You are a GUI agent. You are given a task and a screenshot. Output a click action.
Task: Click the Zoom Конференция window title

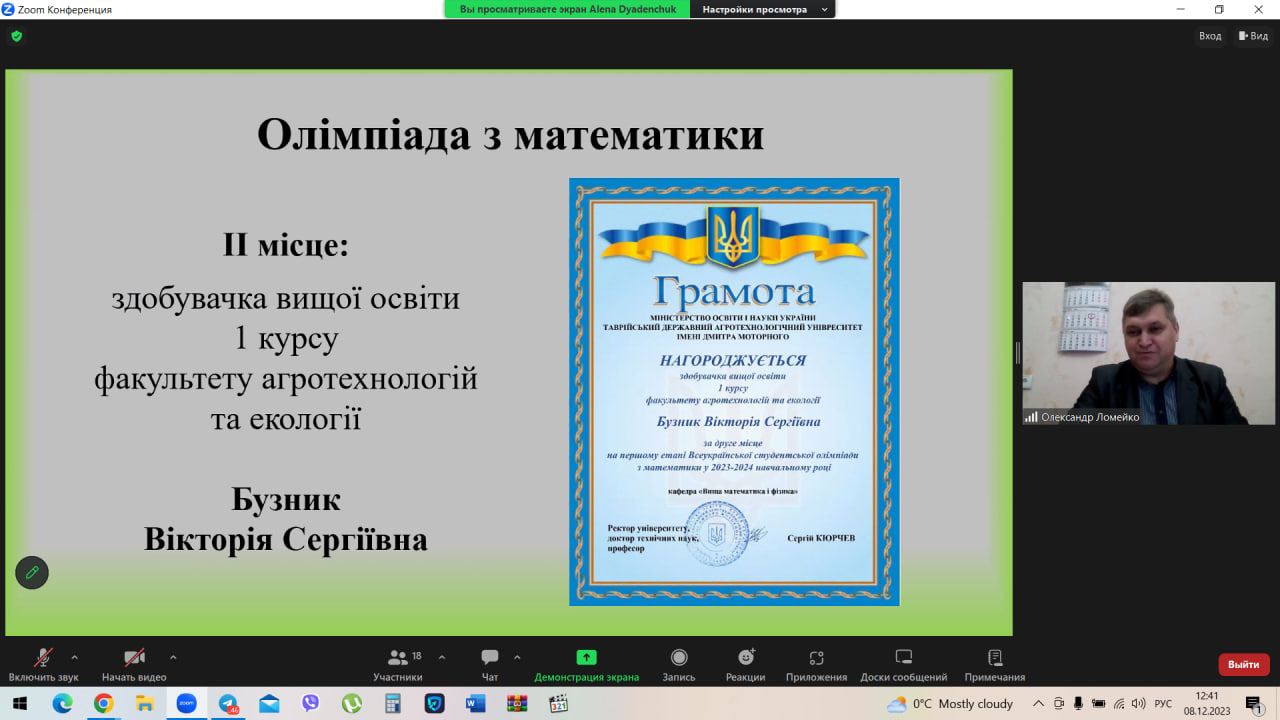(x=65, y=9)
